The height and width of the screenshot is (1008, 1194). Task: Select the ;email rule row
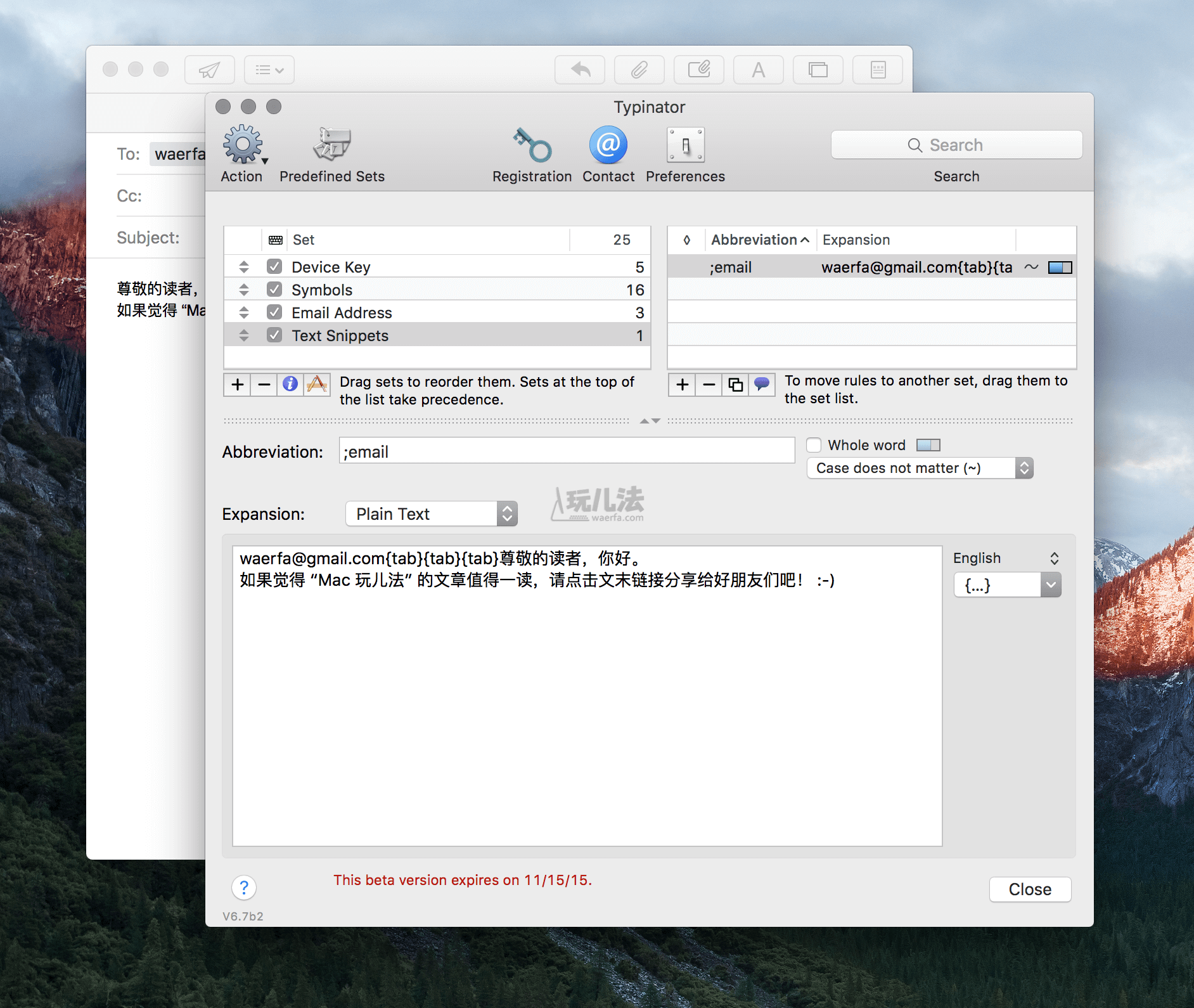(872, 267)
